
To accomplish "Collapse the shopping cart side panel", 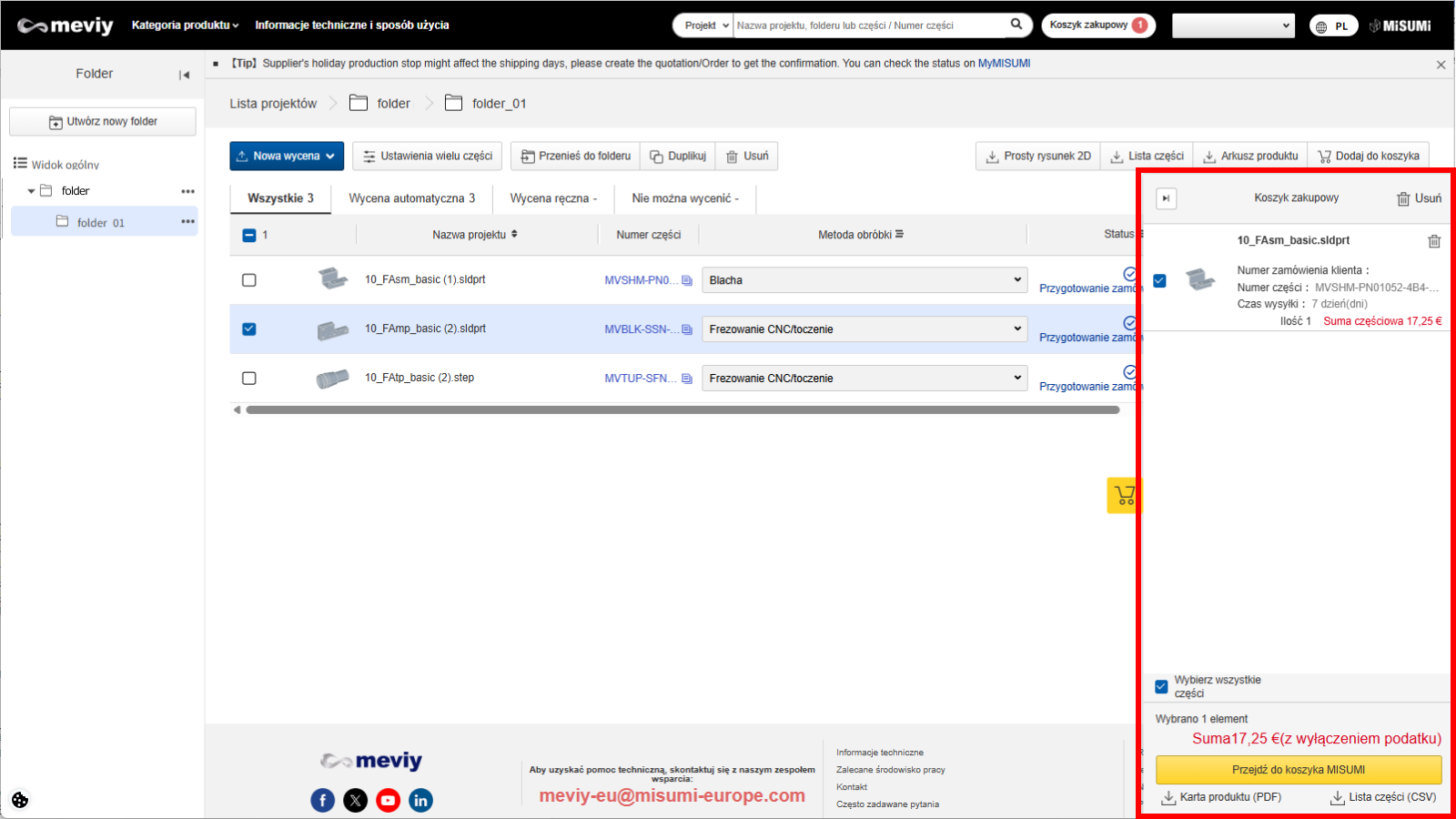I will point(1166,198).
